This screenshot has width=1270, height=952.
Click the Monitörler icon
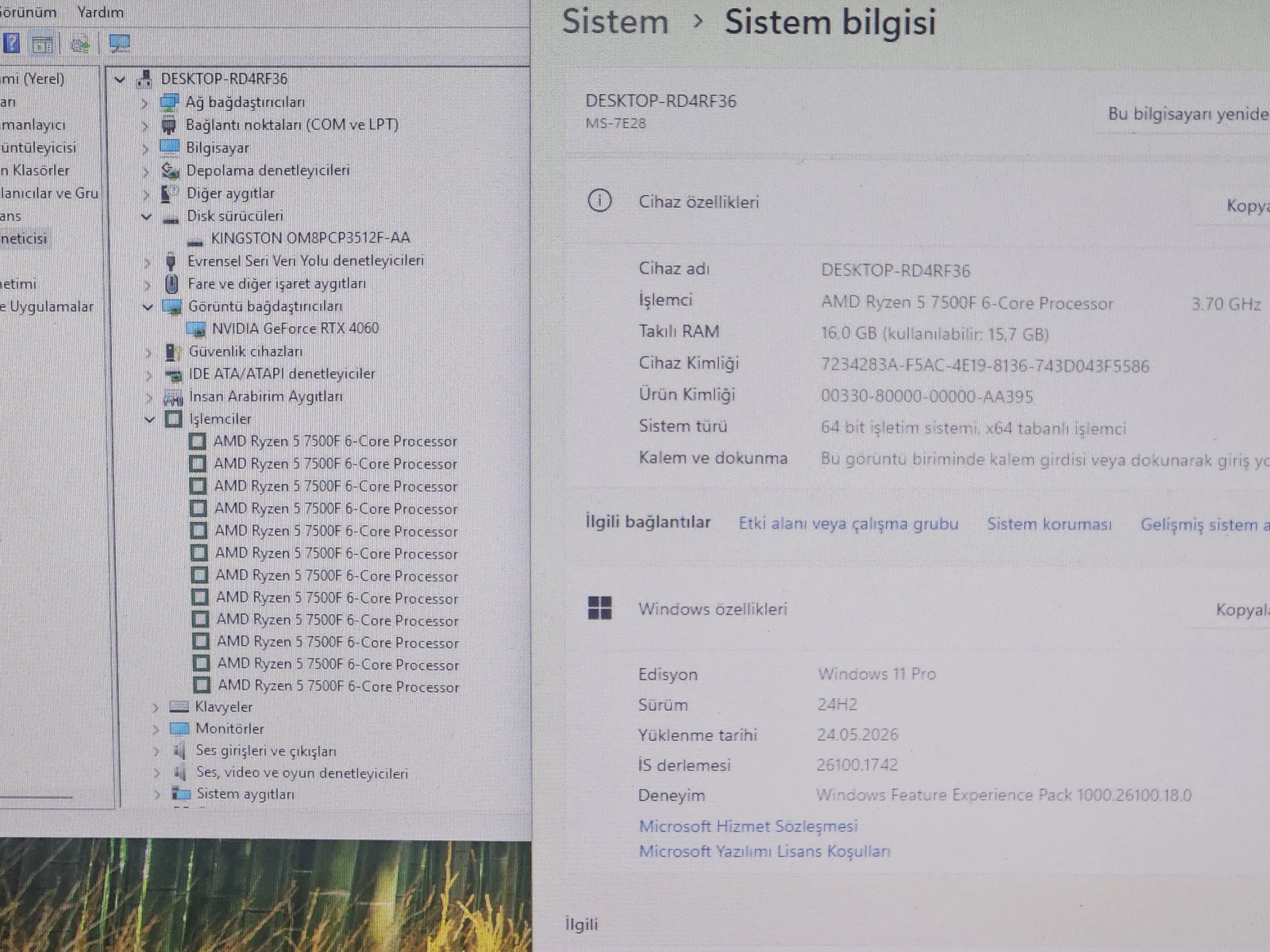[180, 728]
